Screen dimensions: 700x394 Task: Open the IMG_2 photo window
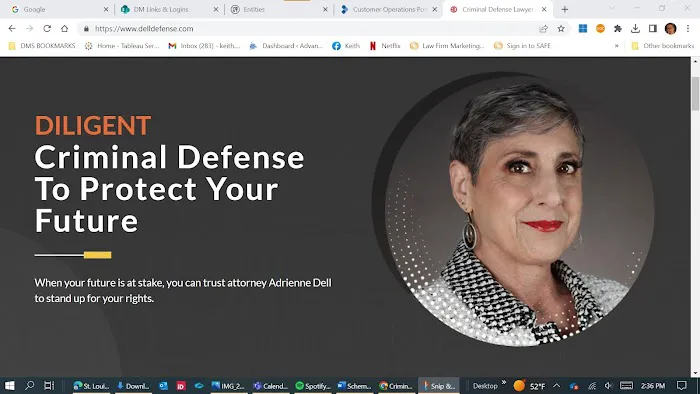tap(228, 386)
